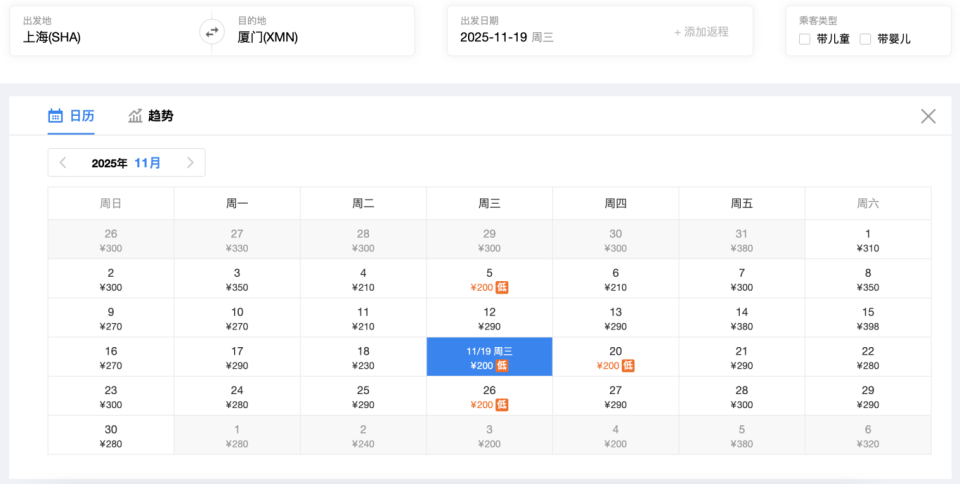
Task: Go to previous month with left arrow
Action: pyautogui.click(x=63, y=163)
